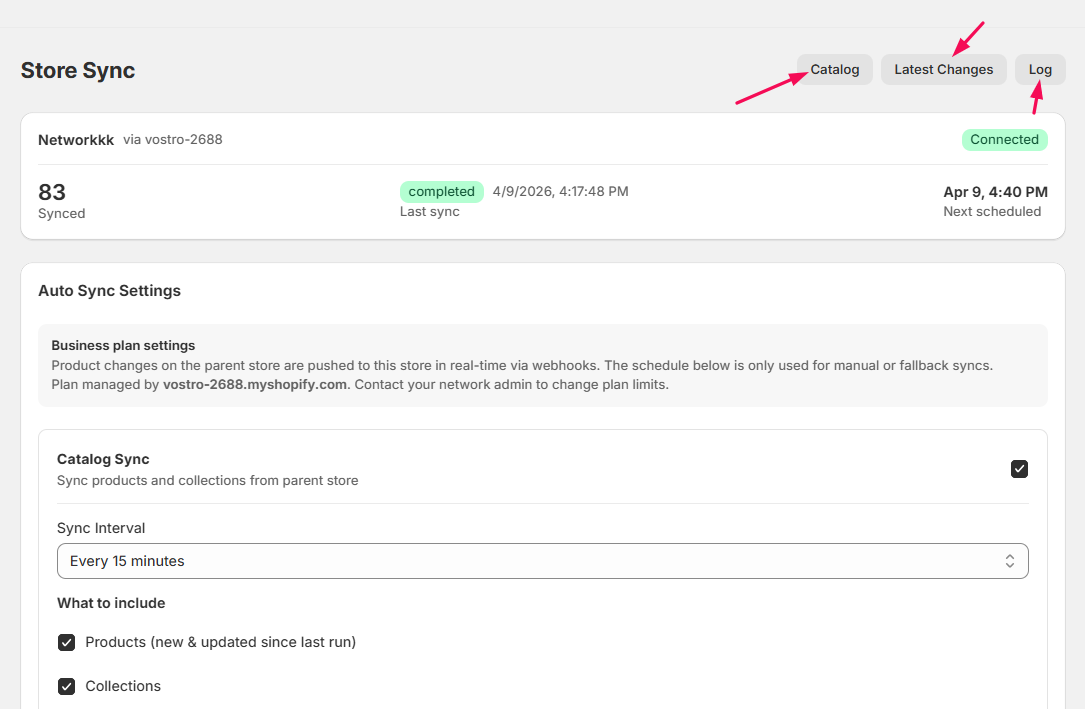Click the green Connected status badge
Screen dimensions: 1085x709
pyautogui.click(x=1004, y=140)
